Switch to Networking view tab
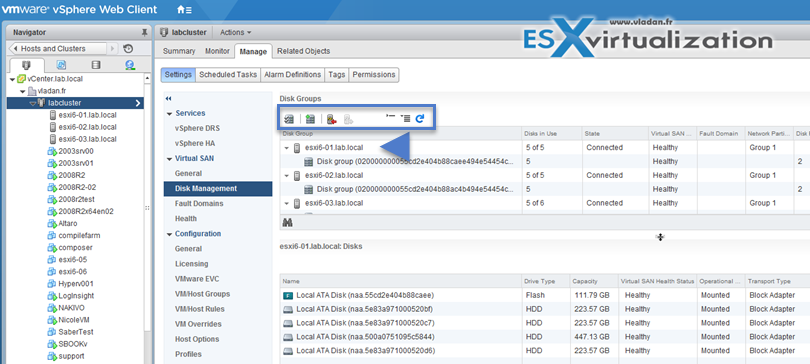The width and height of the screenshot is (810, 364). 130,65
